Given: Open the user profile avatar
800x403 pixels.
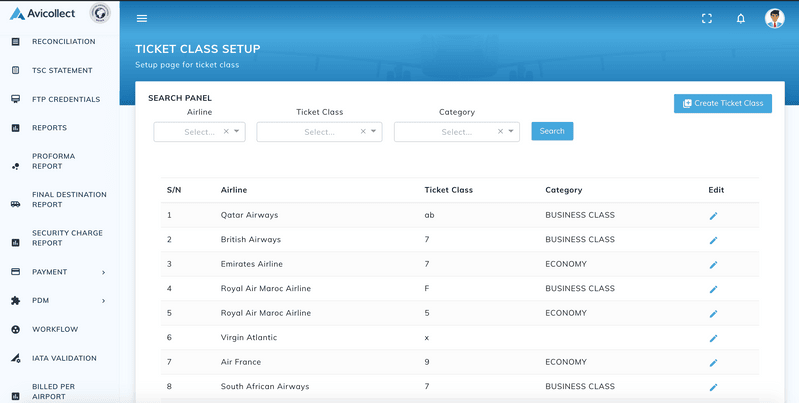Looking at the screenshot, I should (x=774, y=19).
